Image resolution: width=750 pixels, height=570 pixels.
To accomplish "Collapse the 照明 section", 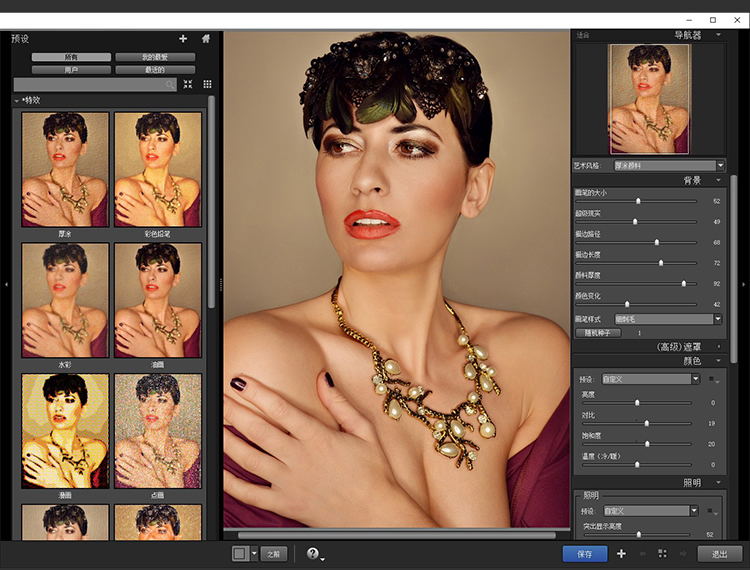I will pos(718,482).
